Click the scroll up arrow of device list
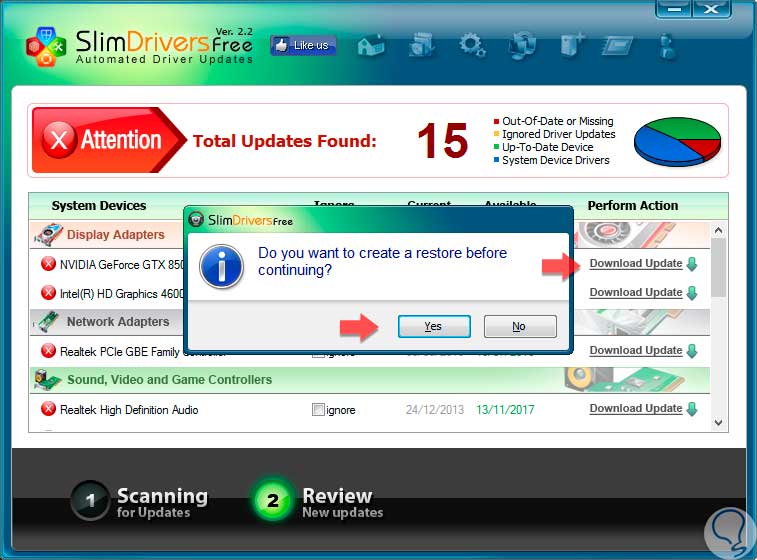This screenshot has width=757, height=560. [718, 230]
